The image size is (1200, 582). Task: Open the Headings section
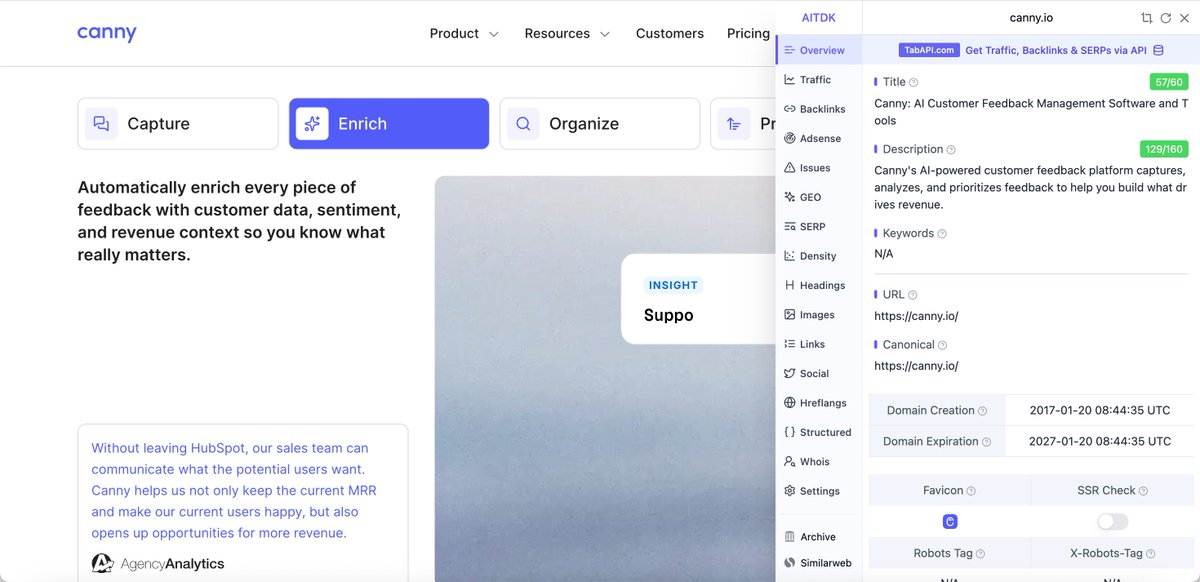pyautogui.click(x=818, y=286)
